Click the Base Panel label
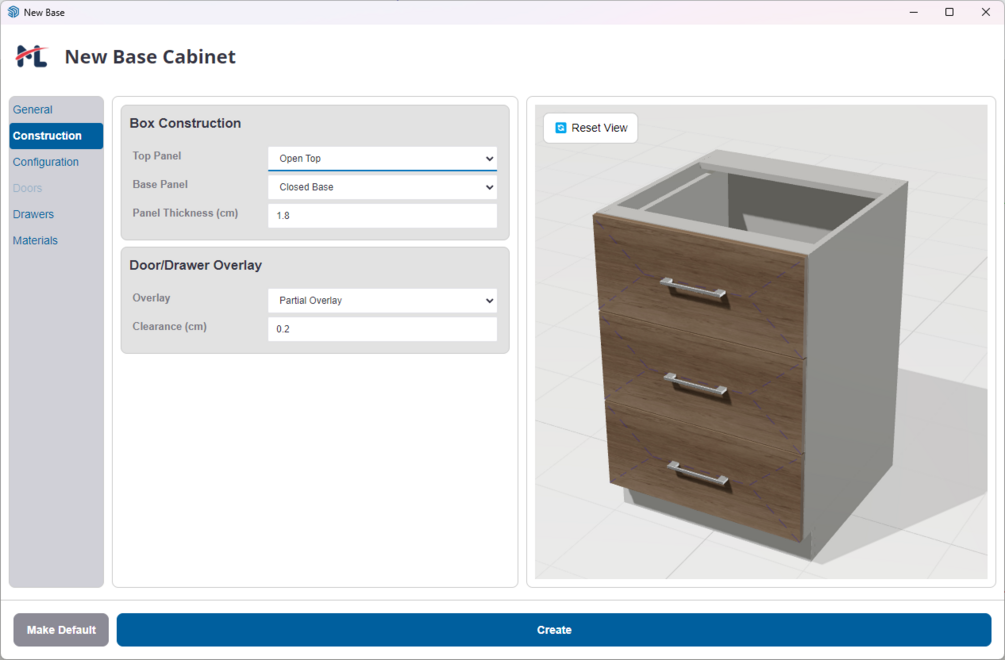 (160, 185)
